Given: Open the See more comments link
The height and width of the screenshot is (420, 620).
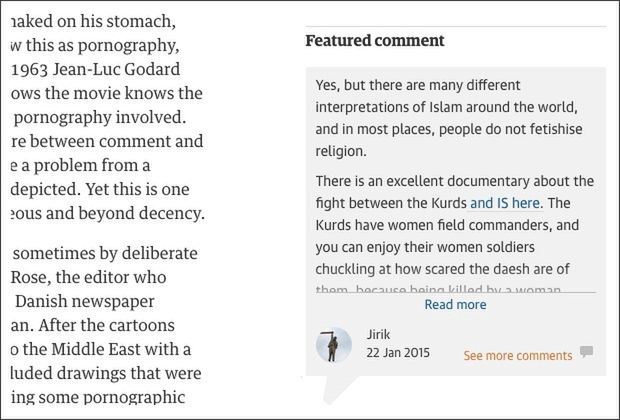Looking at the screenshot, I should [x=517, y=355].
